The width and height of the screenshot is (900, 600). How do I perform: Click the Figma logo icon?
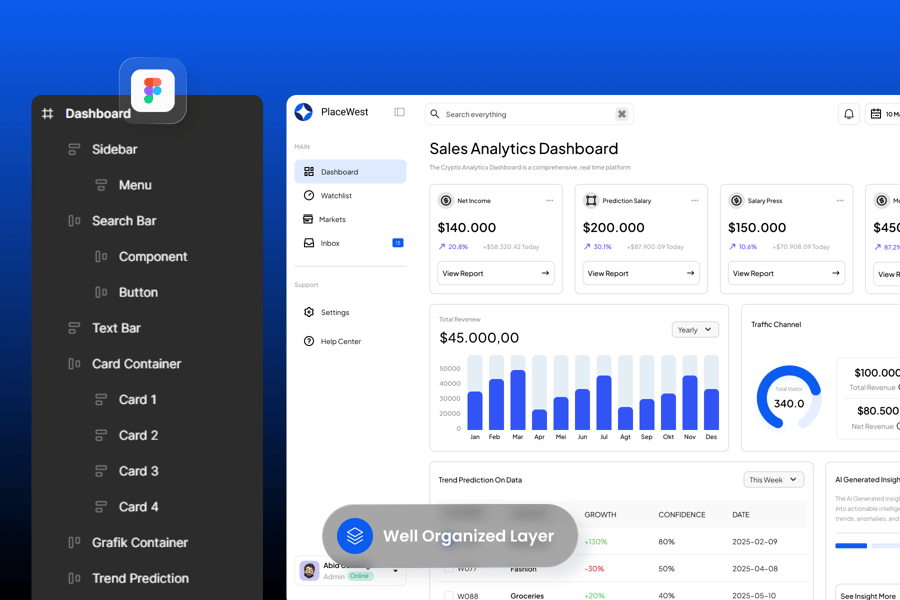[152, 91]
